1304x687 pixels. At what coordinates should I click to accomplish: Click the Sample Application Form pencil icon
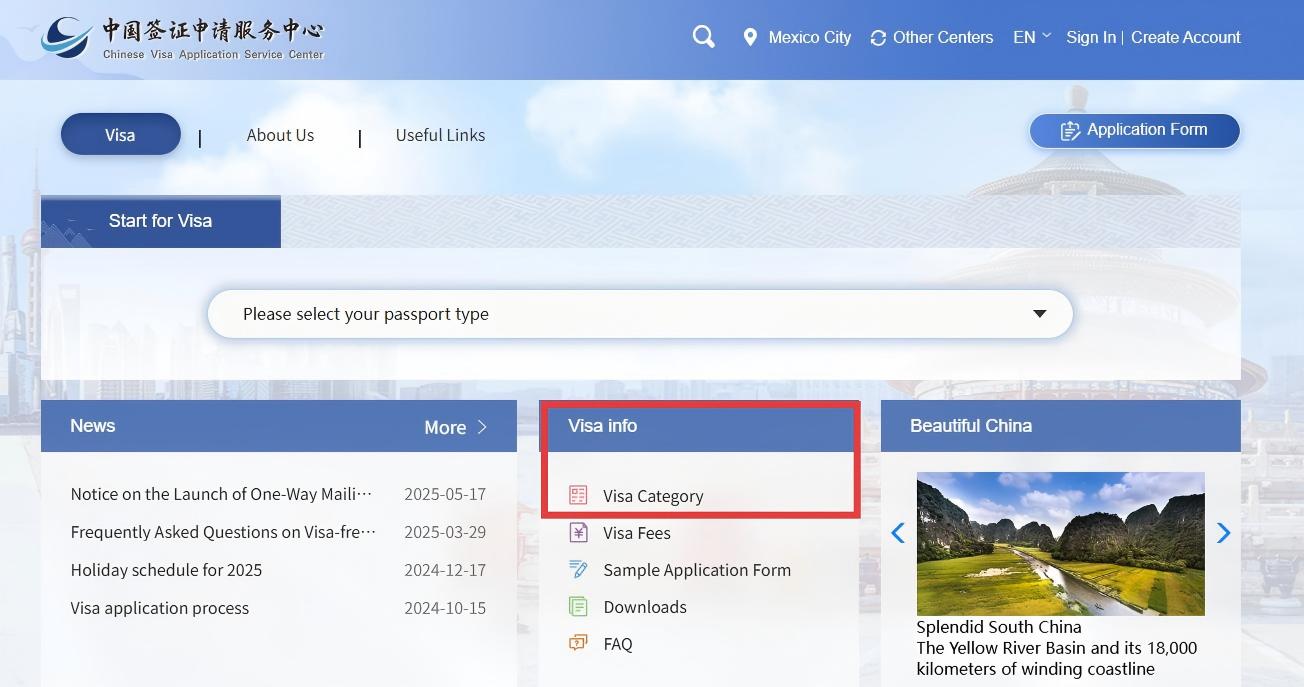[578, 569]
